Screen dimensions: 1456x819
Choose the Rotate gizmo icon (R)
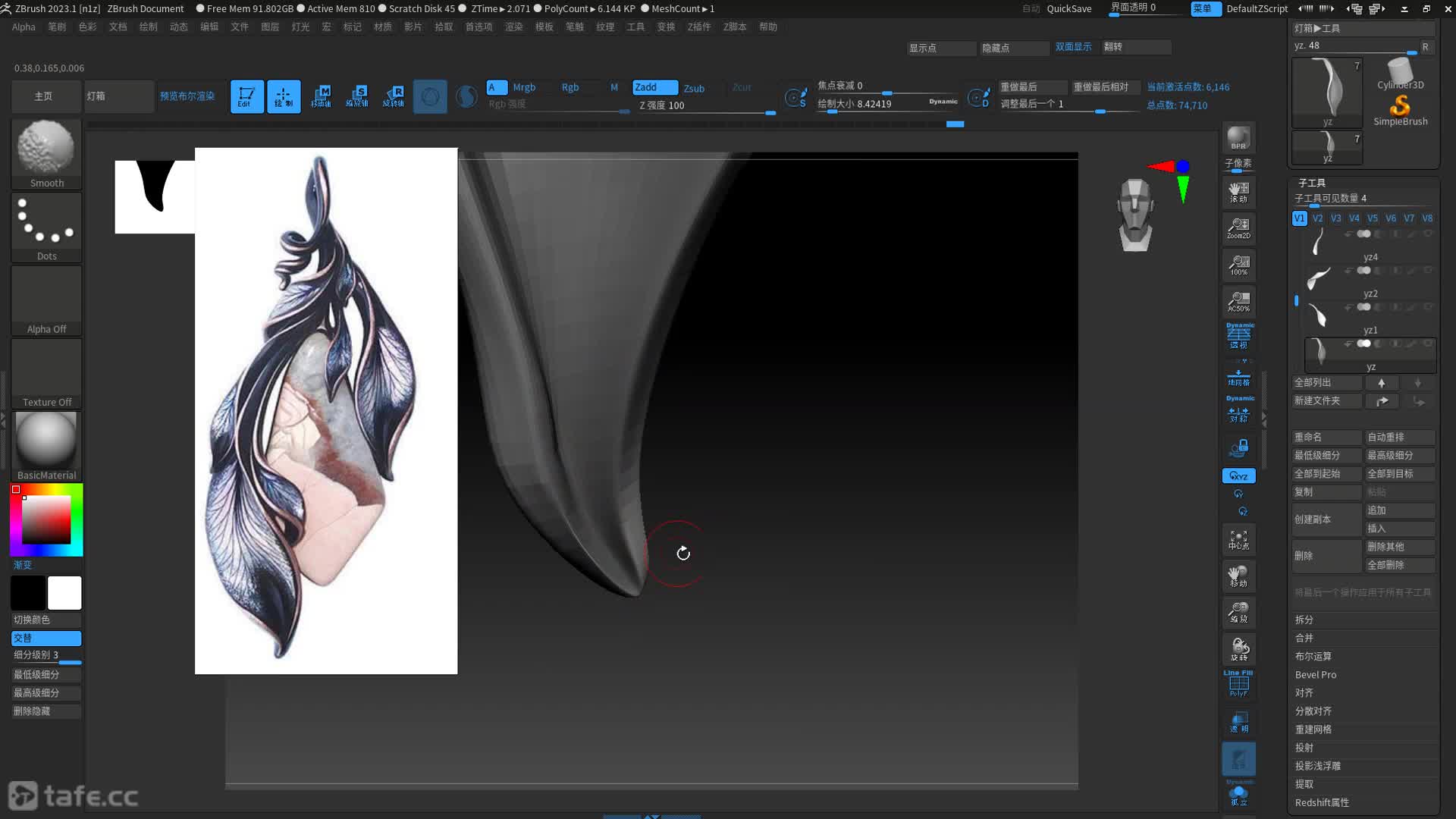pyautogui.click(x=393, y=96)
